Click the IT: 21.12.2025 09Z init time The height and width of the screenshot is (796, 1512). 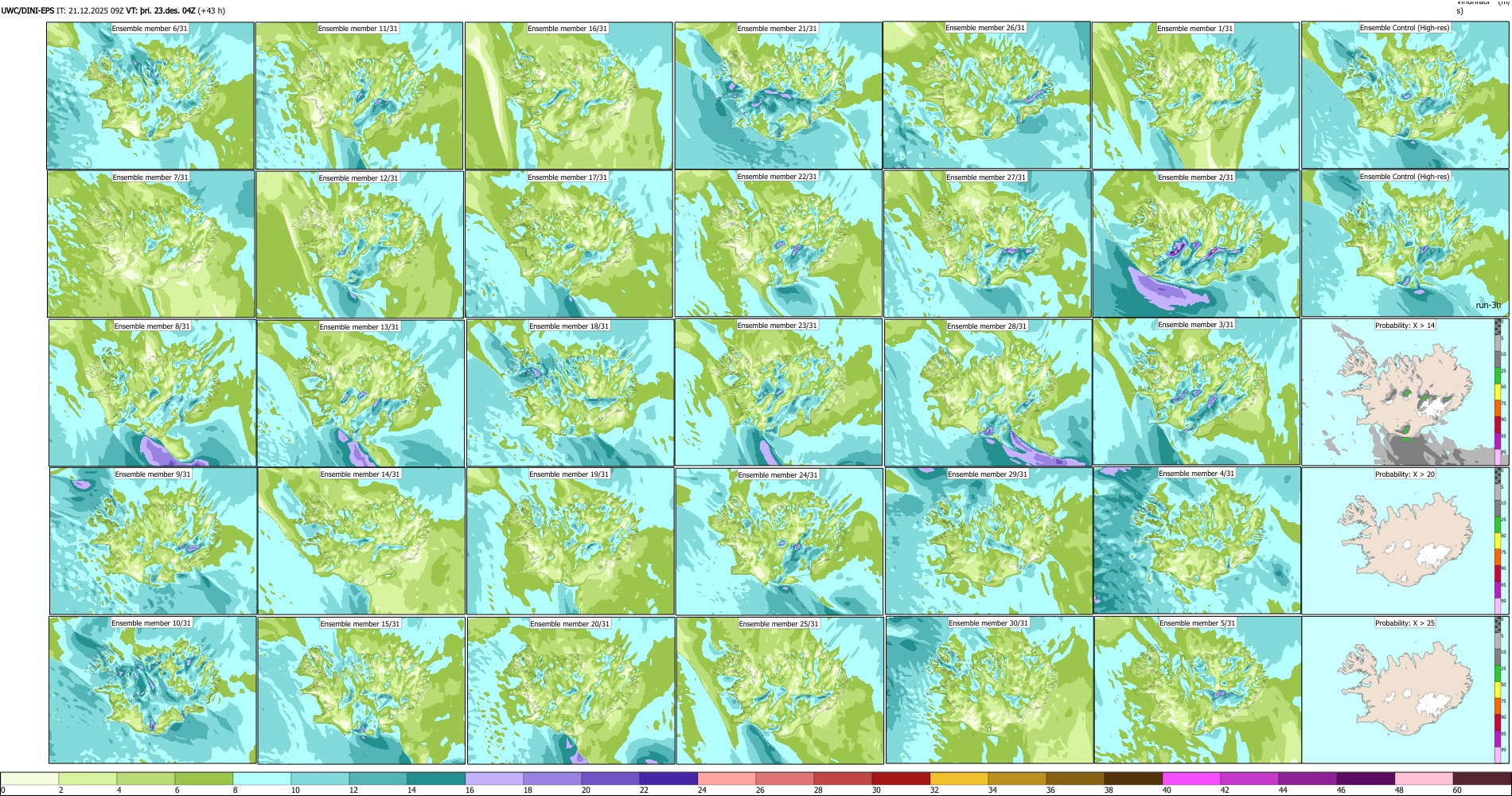(x=91, y=11)
